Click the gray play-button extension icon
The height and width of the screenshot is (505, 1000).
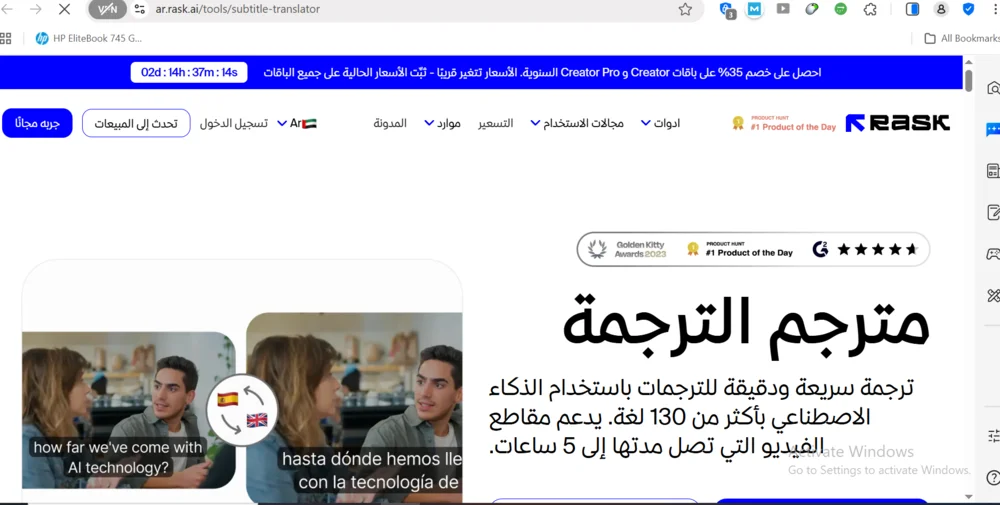[783, 9]
